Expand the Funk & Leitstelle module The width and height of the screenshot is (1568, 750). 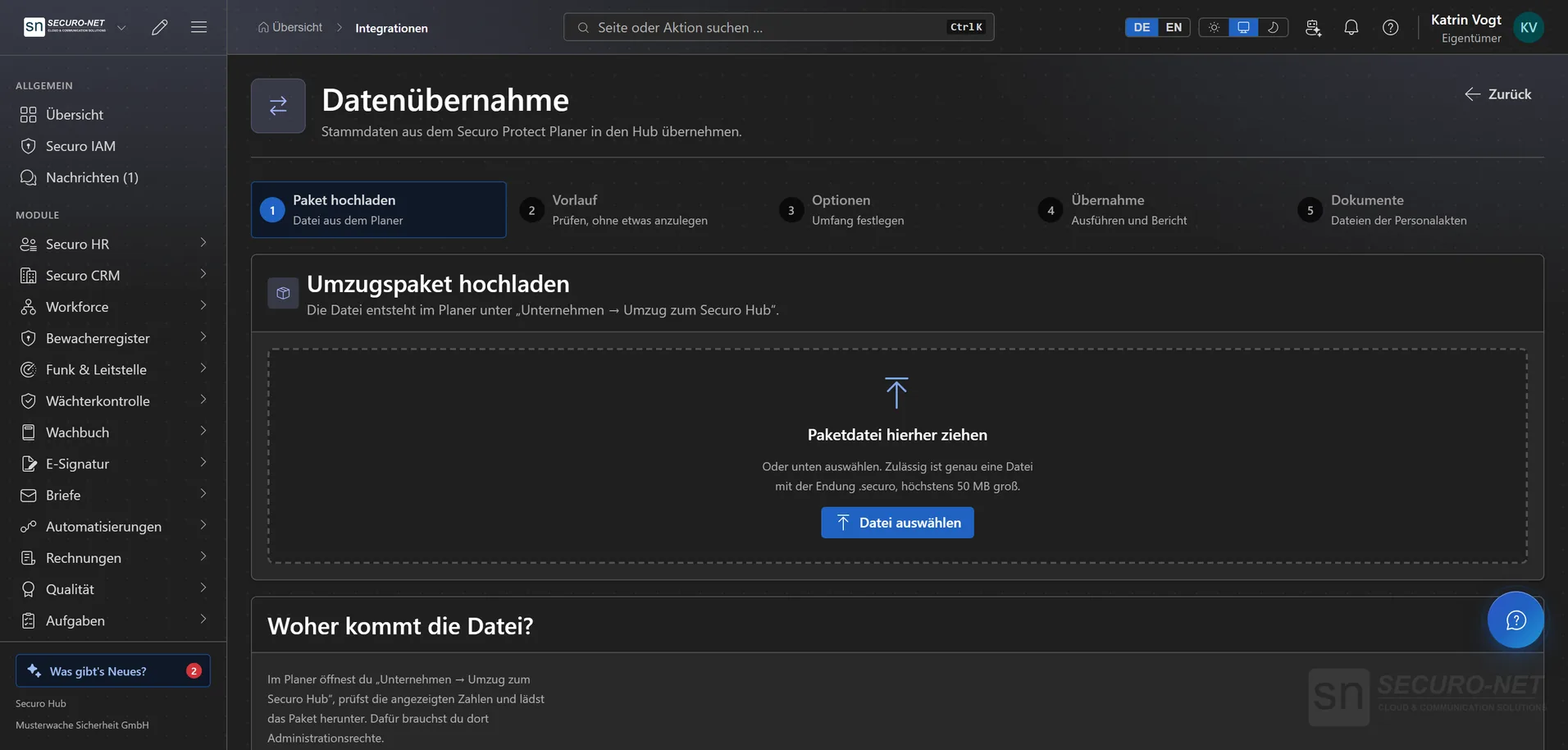(x=113, y=369)
